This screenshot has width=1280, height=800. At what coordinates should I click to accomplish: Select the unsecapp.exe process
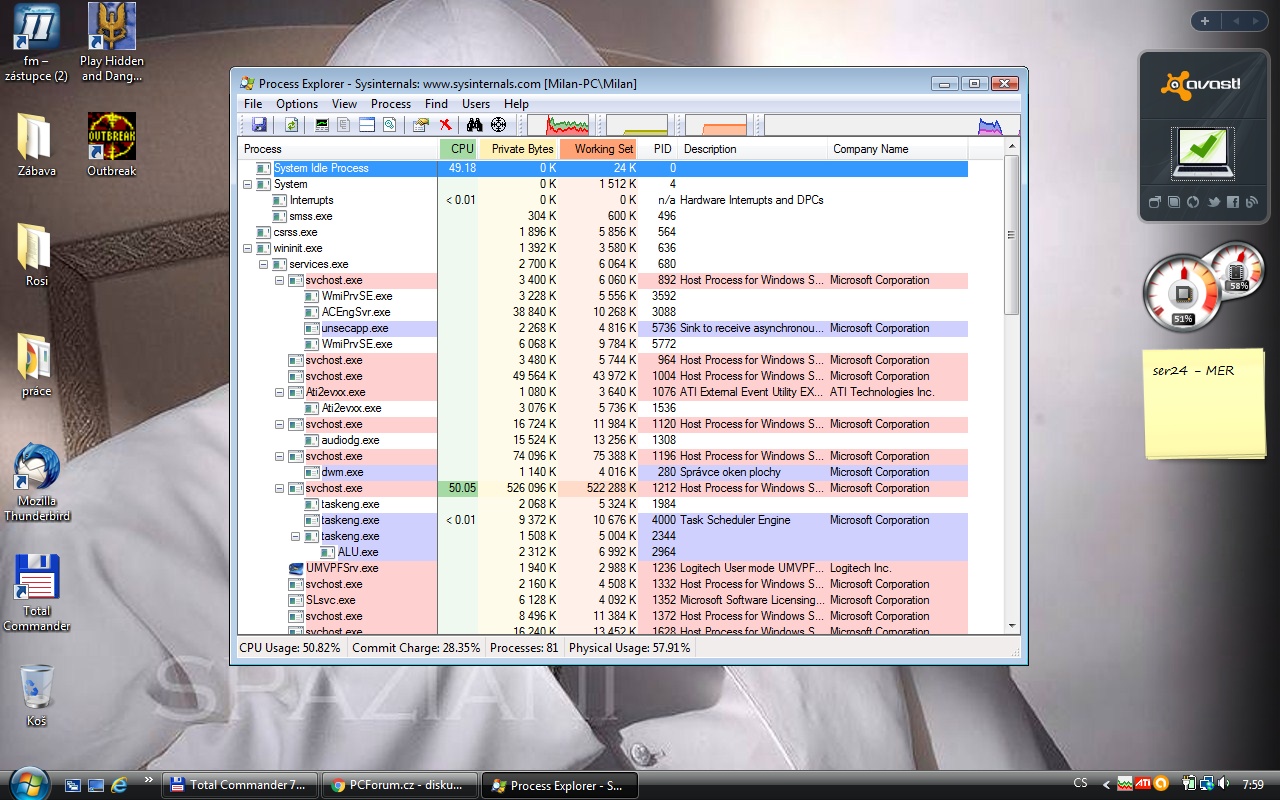603,328
